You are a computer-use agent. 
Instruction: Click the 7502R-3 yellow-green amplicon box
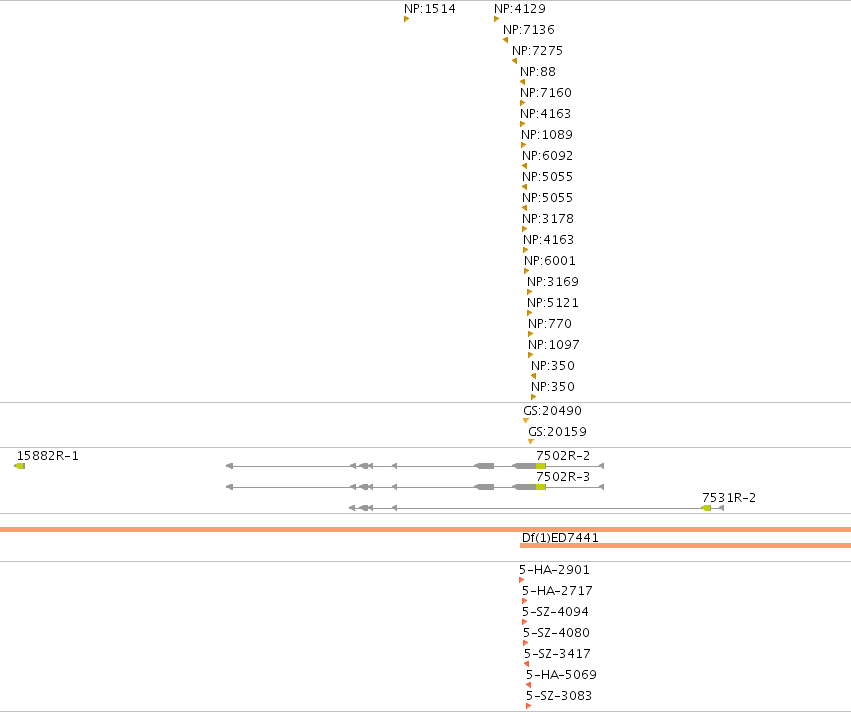(x=541, y=487)
